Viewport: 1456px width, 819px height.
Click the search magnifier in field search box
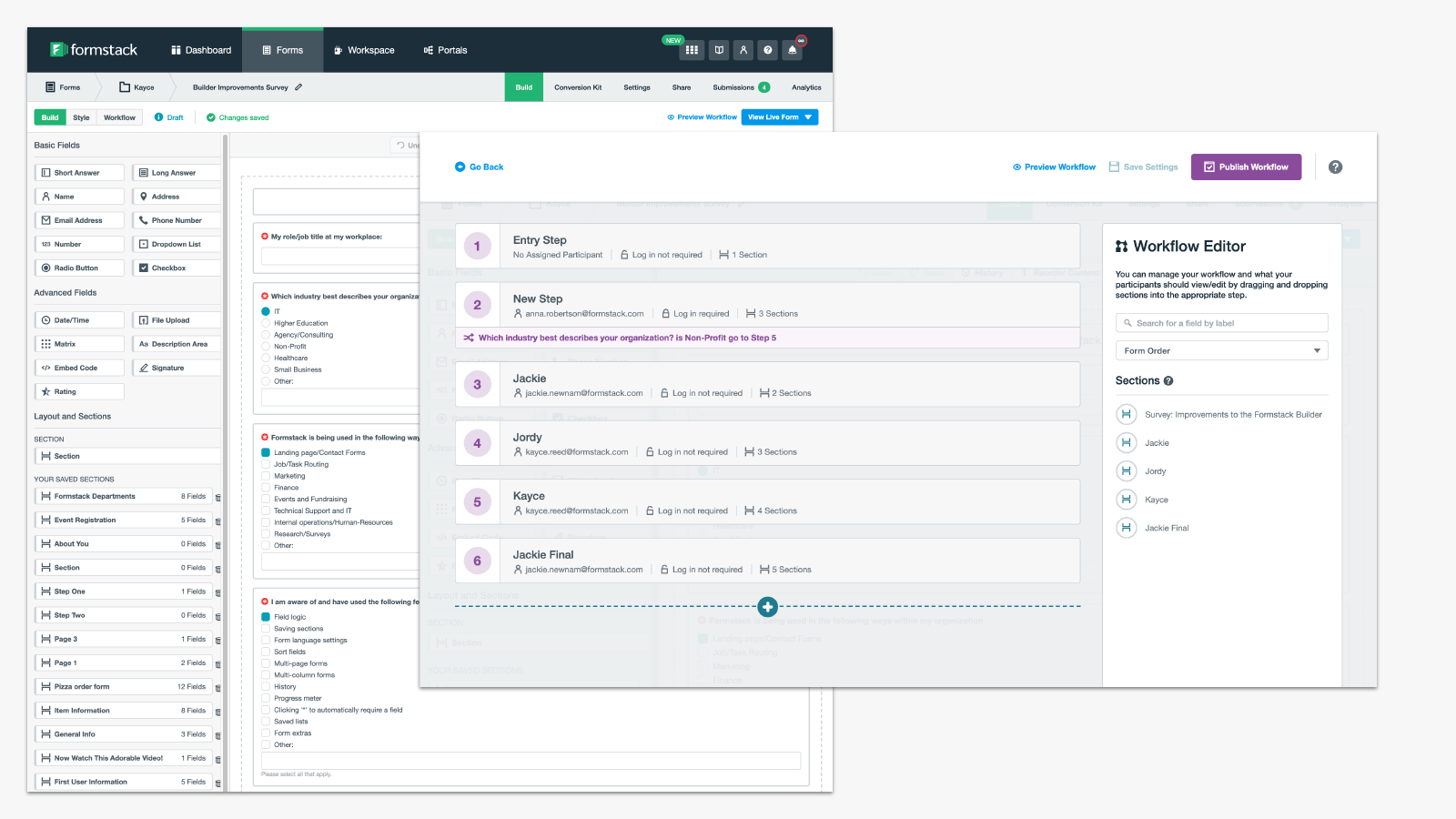(x=1128, y=323)
